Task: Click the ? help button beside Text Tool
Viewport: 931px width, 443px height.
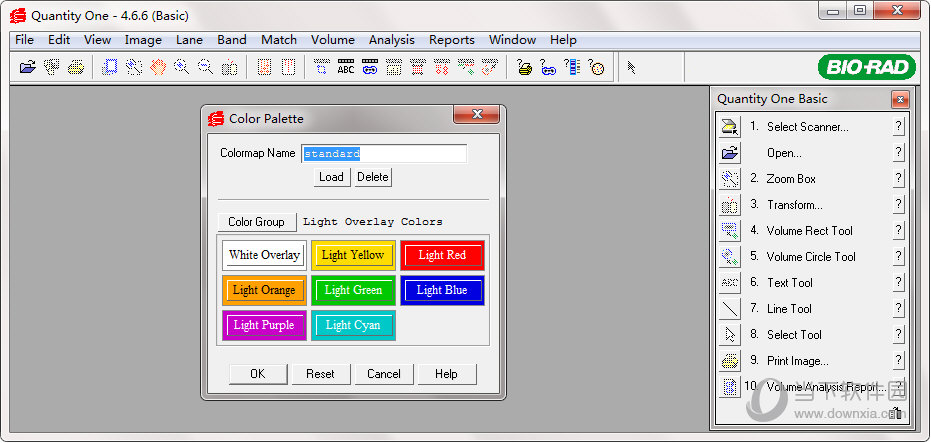Action: 898,283
